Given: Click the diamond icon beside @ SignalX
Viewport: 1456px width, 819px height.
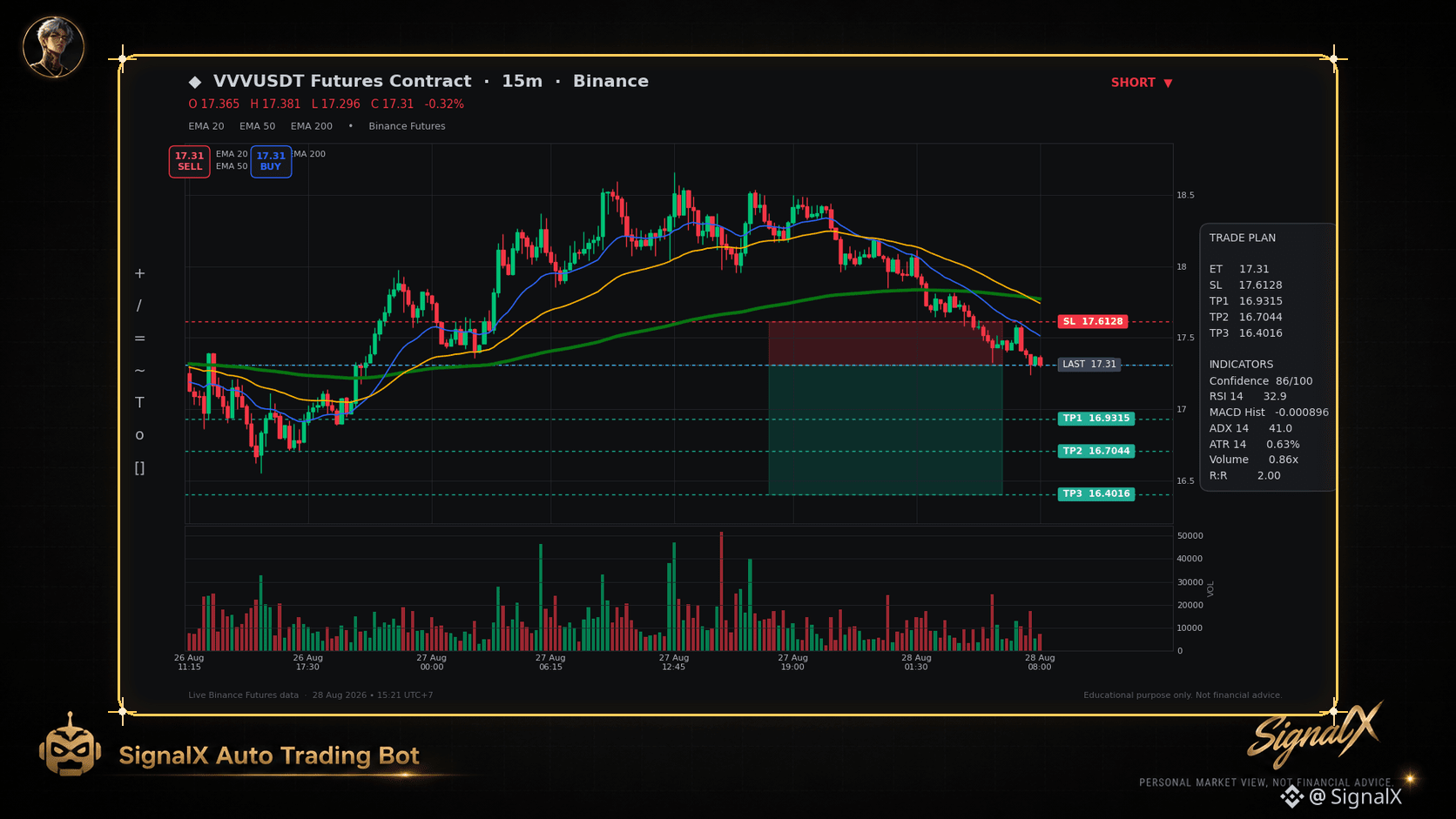Looking at the screenshot, I should [x=1292, y=796].
